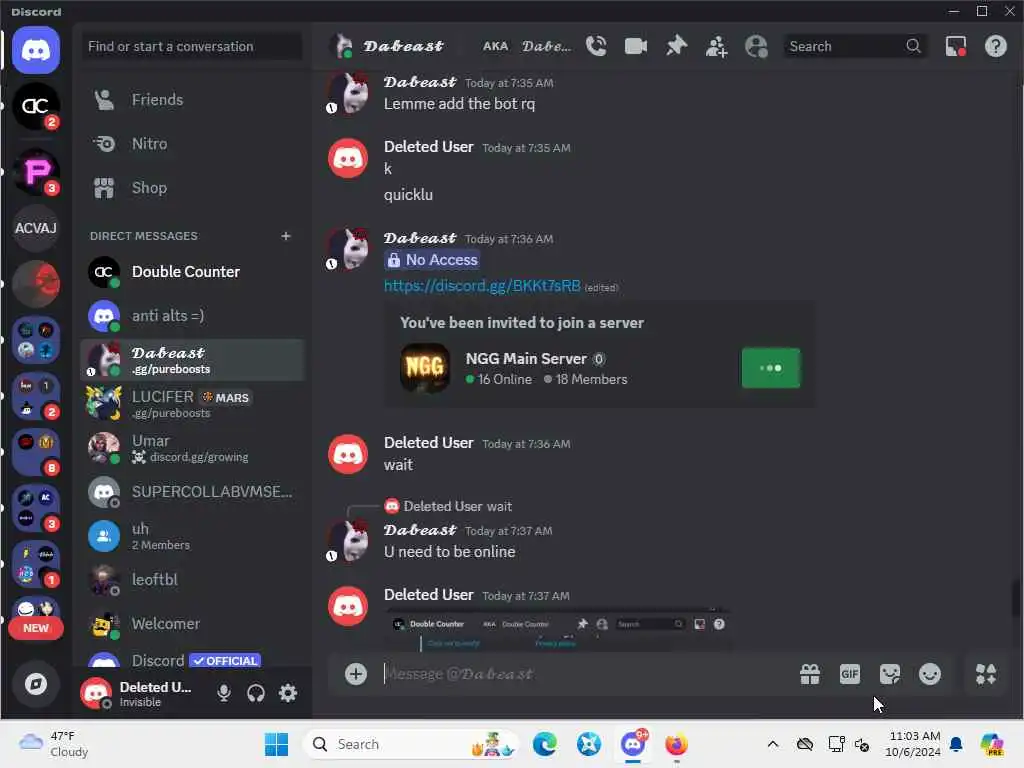Open the Explore Discoverable Servers compass icon
Image resolution: width=1024 pixels, height=768 pixels.
[36, 684]
